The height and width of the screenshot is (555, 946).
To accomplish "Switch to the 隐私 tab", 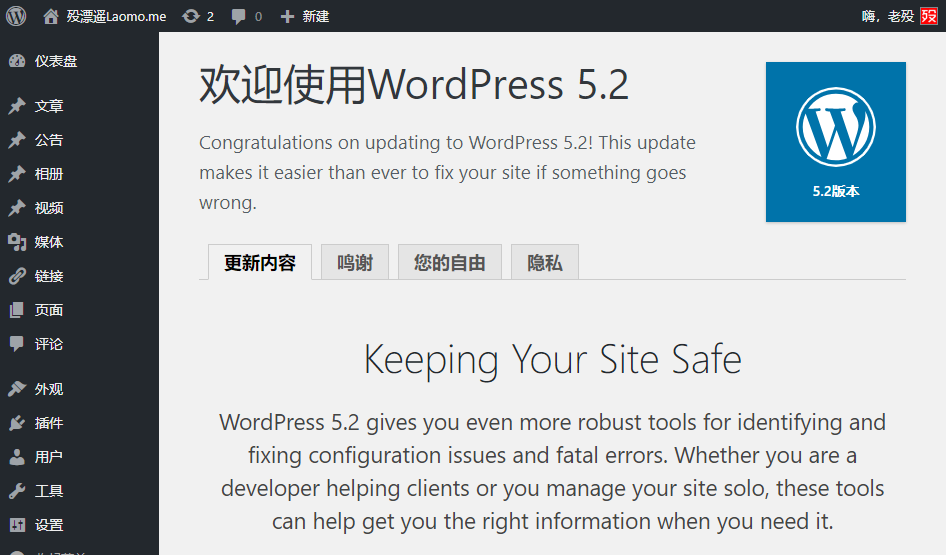I will click(x=545, y=262).
